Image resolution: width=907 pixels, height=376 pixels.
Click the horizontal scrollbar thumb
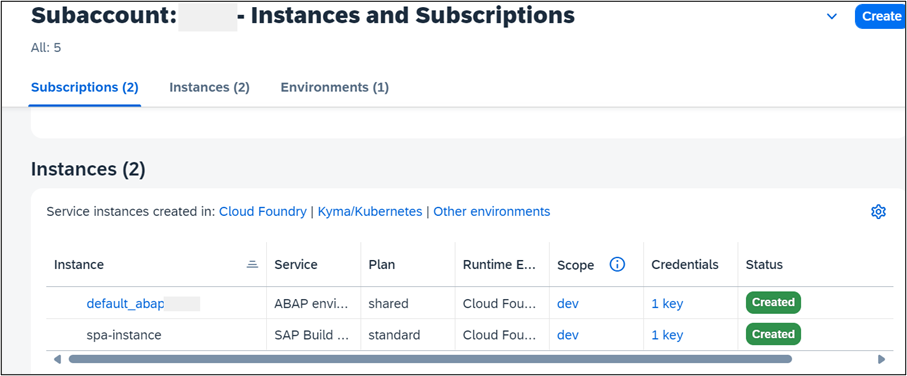pyautogui.click(x=430, y=359)
